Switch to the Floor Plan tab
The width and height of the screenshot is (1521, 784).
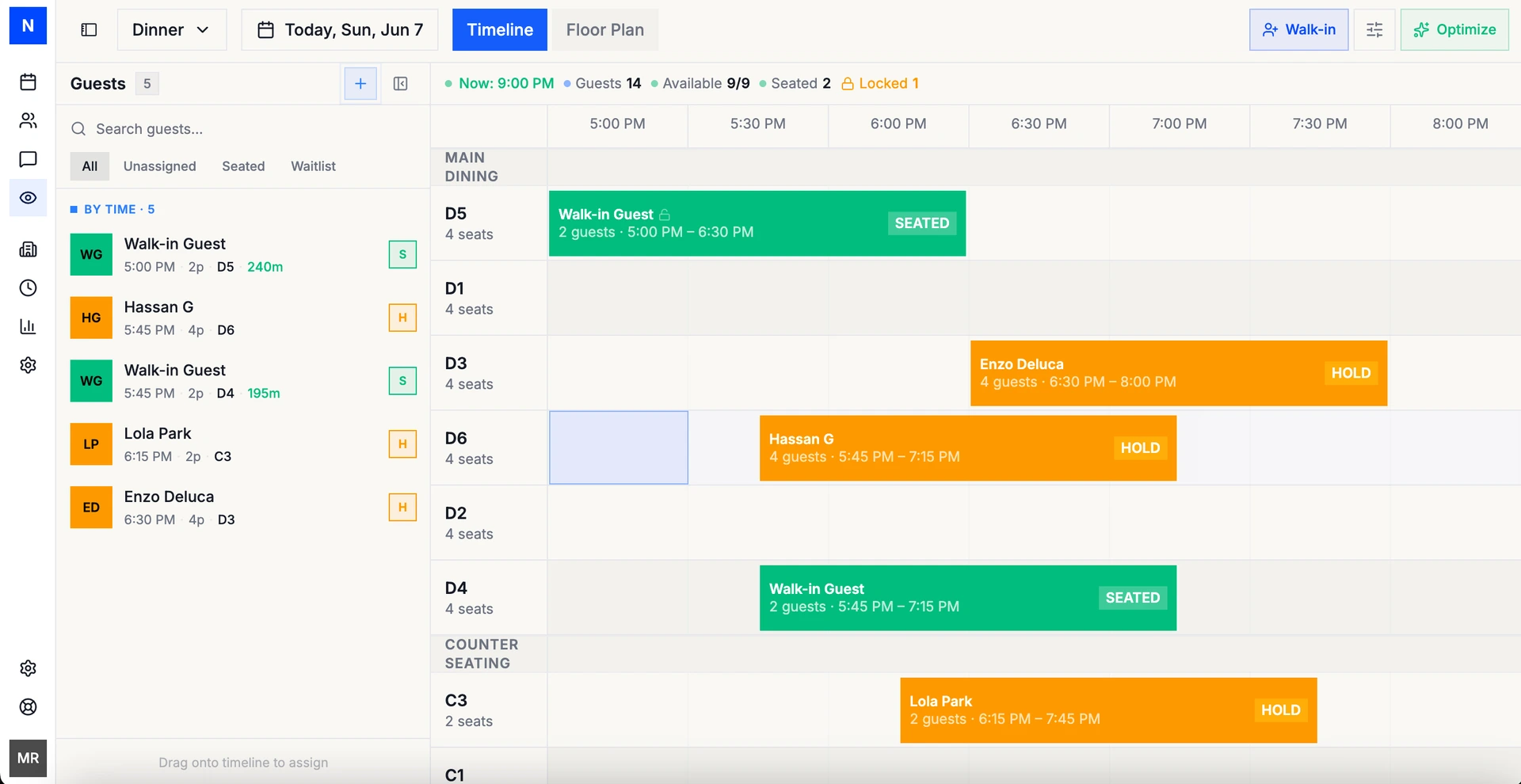(605, 30)
